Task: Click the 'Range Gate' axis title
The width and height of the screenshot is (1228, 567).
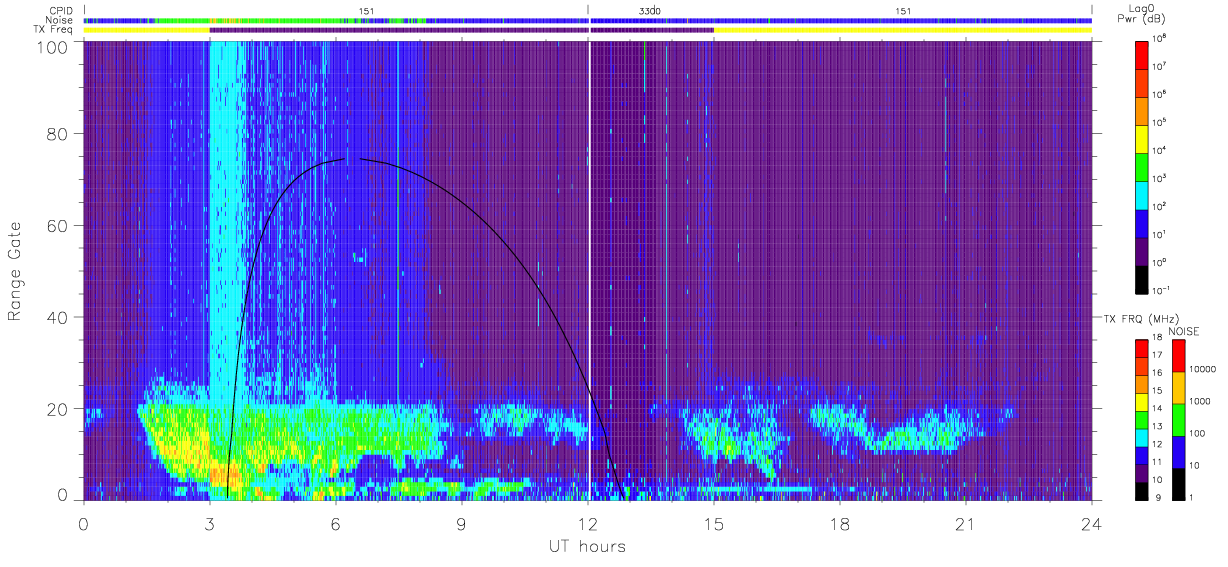Action: point(16,271)
